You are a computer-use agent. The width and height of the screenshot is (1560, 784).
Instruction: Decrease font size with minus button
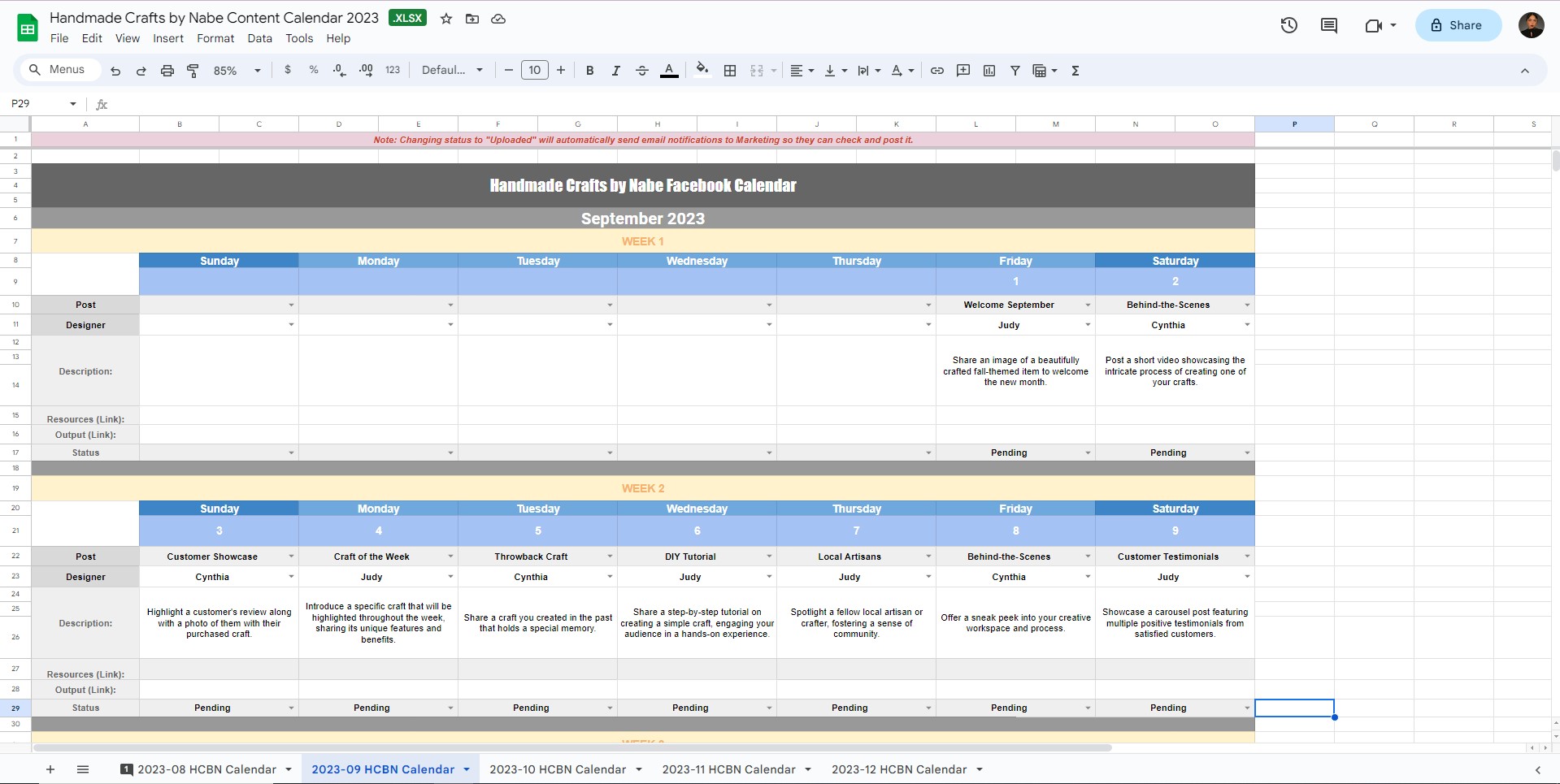point(509,71)
